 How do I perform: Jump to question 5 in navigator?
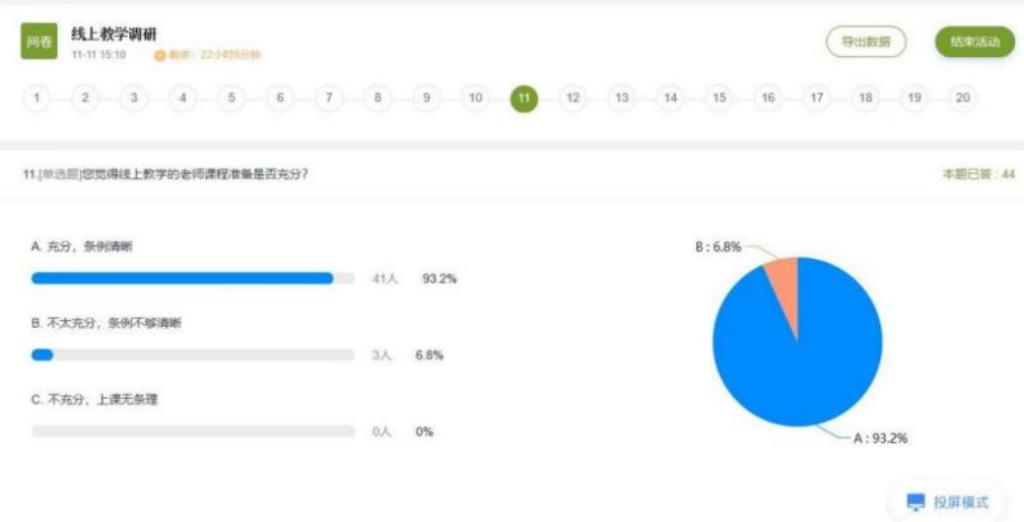231,98
